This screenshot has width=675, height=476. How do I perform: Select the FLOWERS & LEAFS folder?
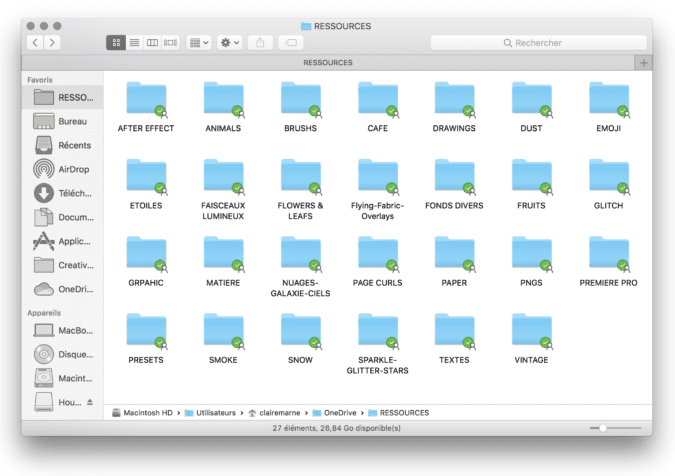tap(300, 190)
